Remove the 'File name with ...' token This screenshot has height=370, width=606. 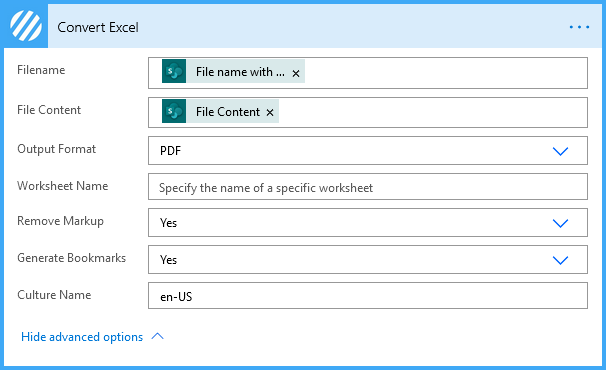point(296,73)
